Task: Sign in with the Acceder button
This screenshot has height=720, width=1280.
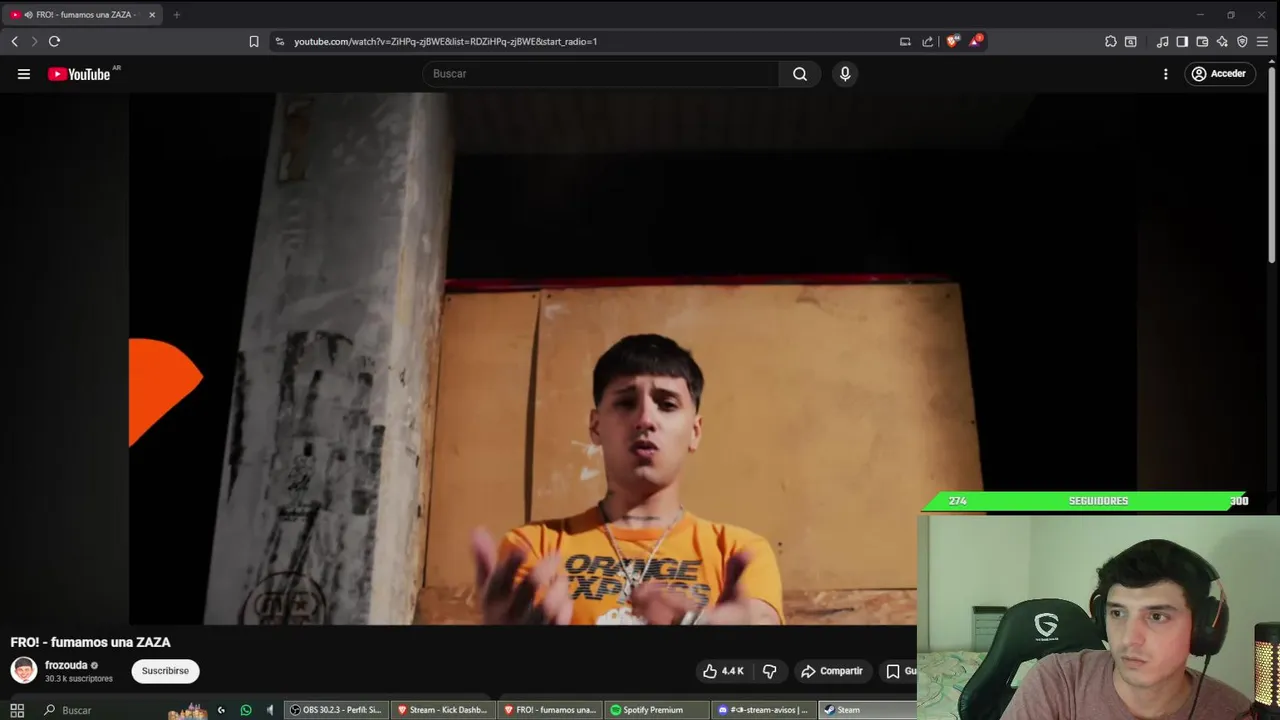Action: tap(1219, 74)
